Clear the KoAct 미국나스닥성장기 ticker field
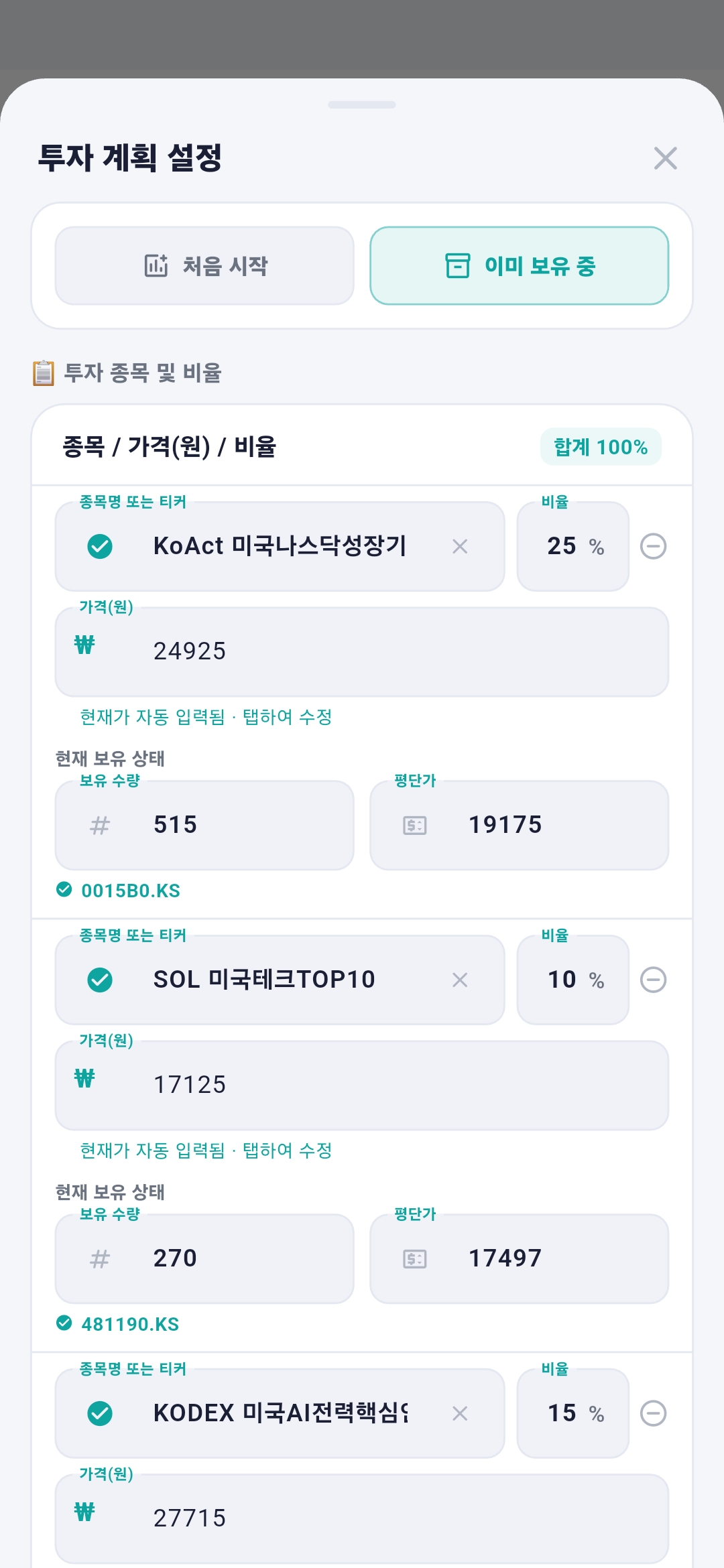The height and width of the screenshot is (1568, 724). pyautogui.click(x=460, y=547)
